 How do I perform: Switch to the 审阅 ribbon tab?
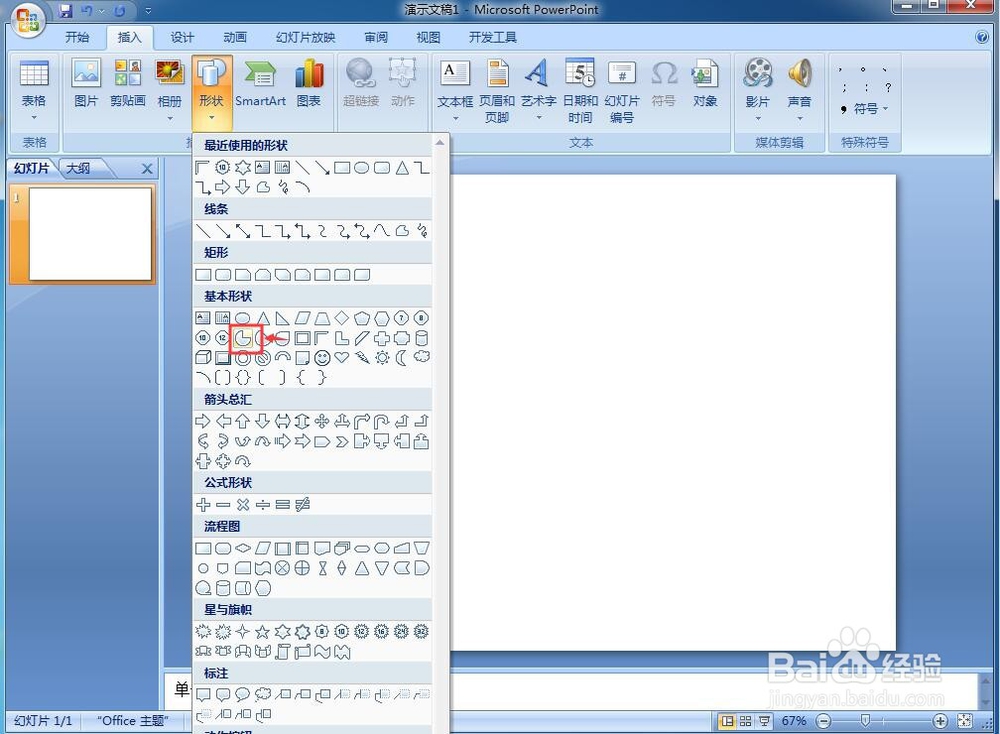pos(375,37)
